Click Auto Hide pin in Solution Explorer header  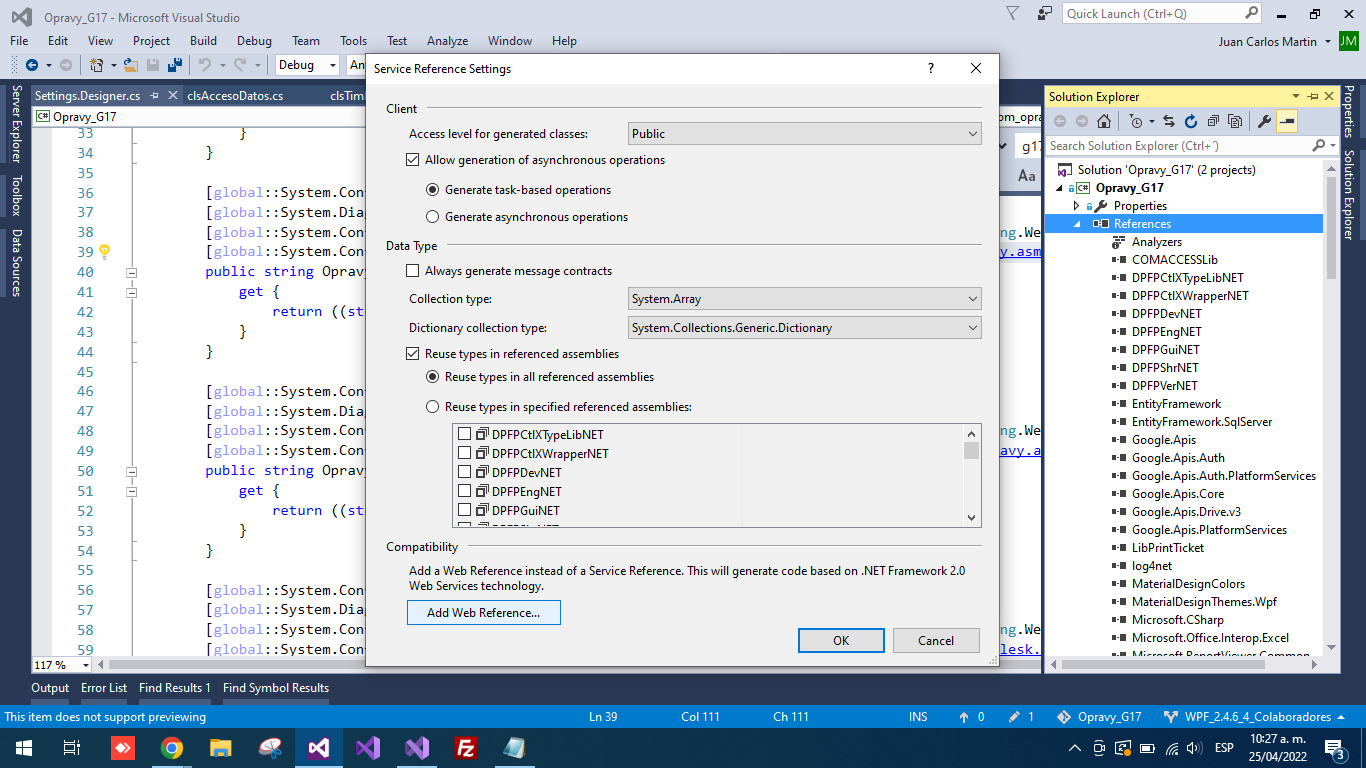tap(1313, 96)
